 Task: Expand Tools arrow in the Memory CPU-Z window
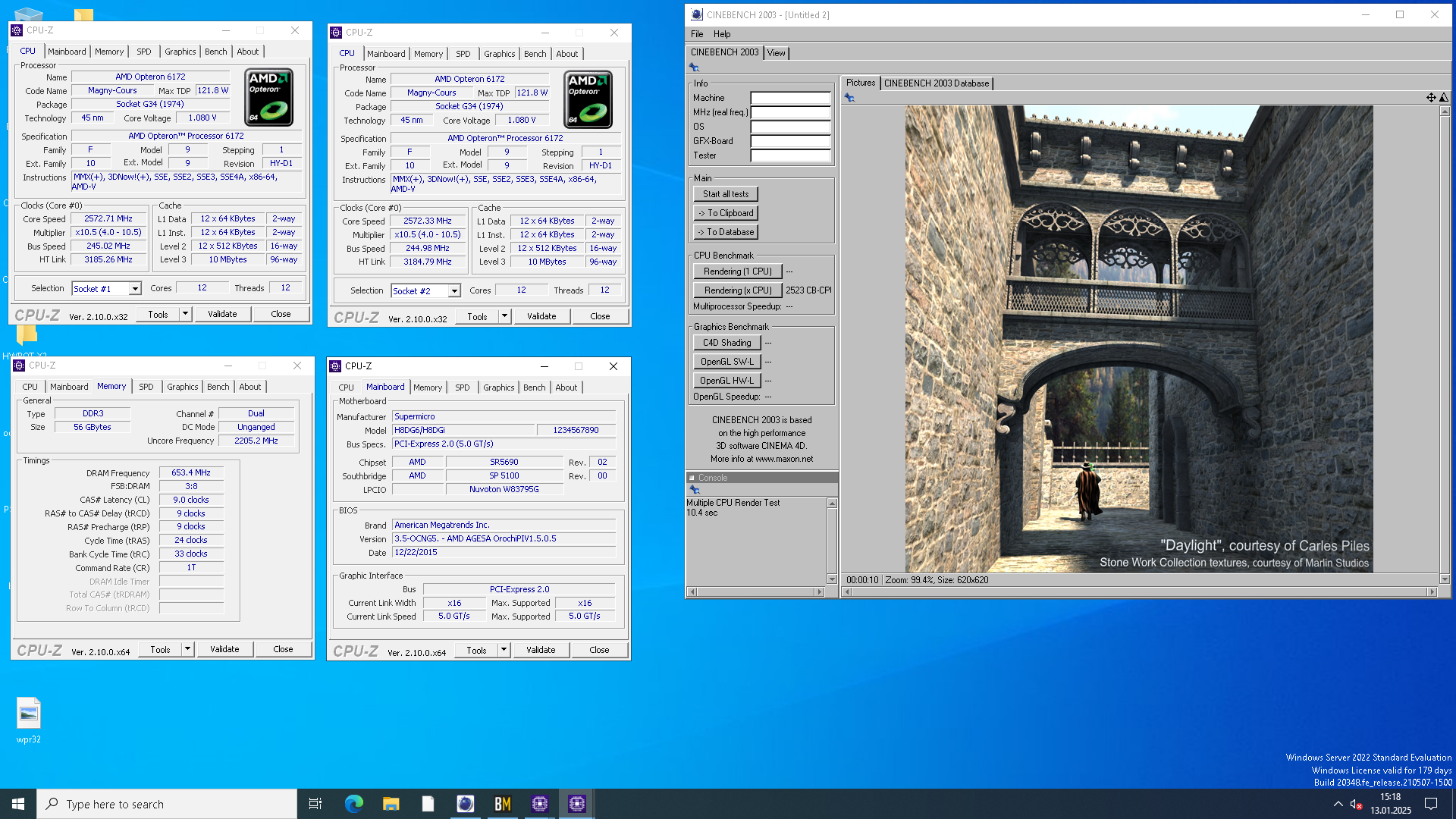187,649
